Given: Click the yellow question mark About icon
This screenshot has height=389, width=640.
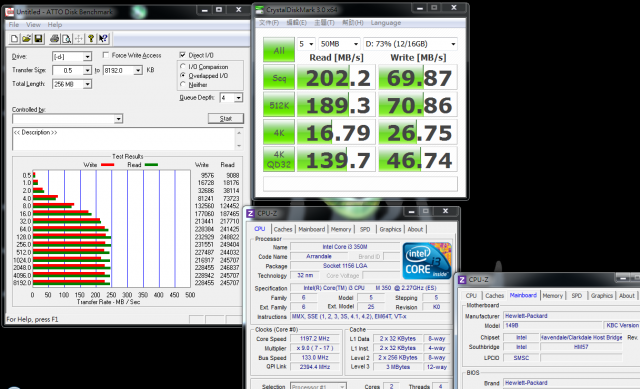Looking at the screenshot, I should 91,39.
